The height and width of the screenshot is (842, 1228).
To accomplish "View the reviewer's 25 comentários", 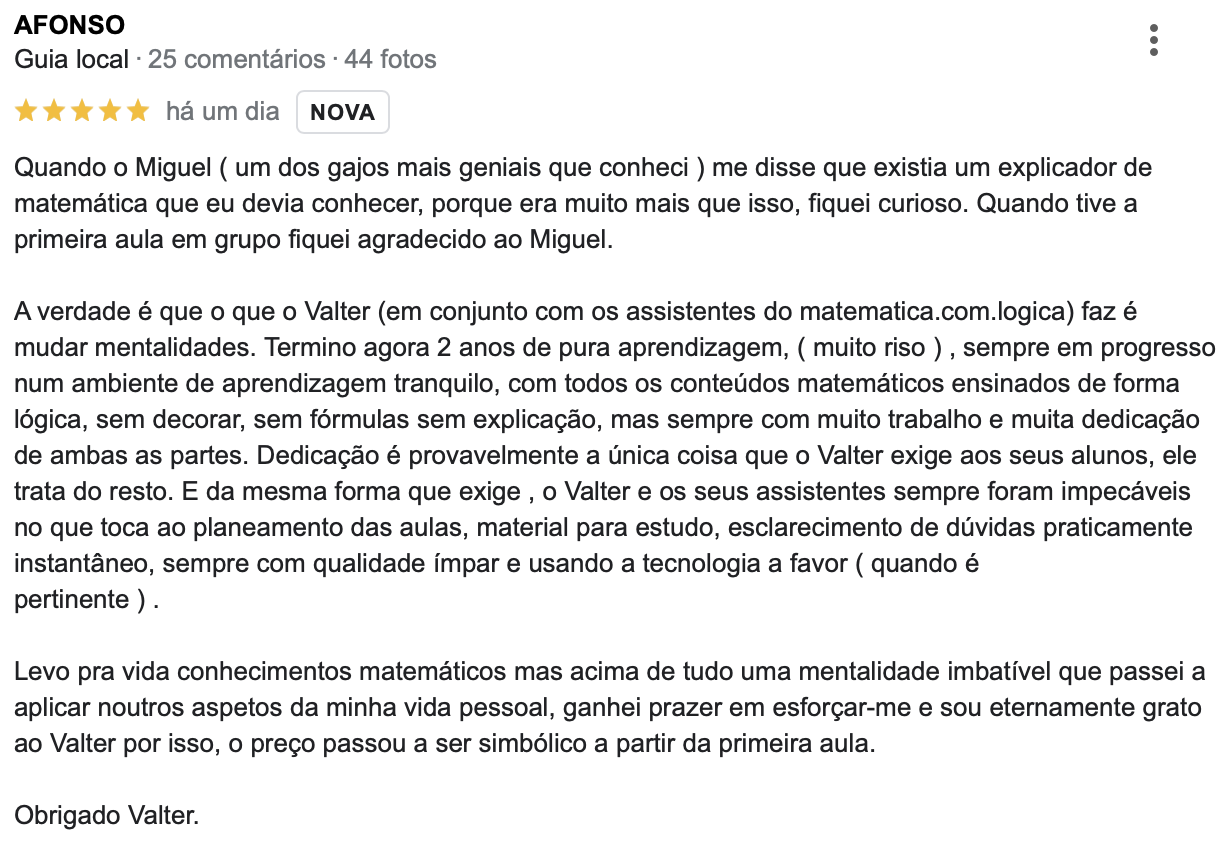I will click(237, 60).
